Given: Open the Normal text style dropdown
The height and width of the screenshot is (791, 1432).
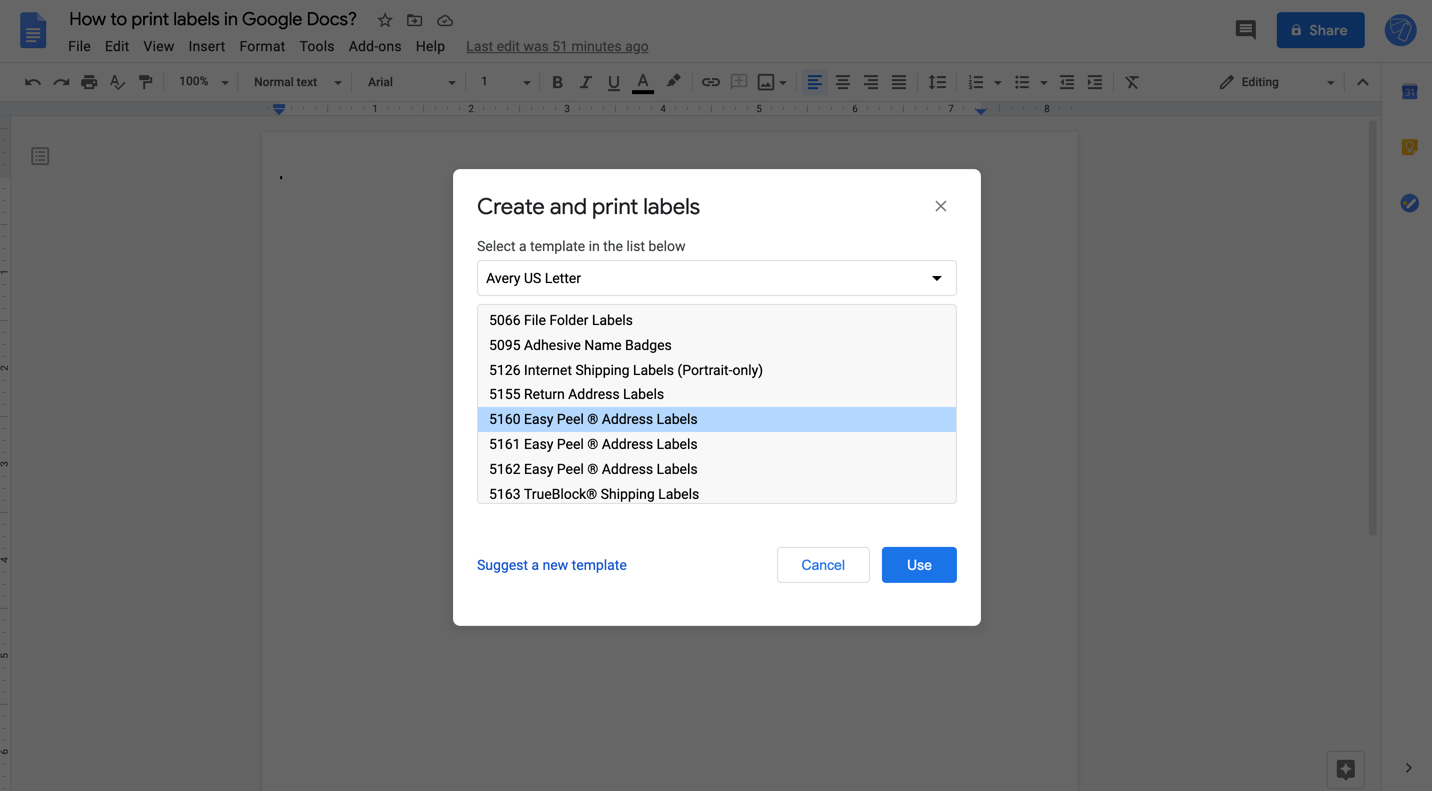Looking at the screenshot, I should coord(297,82).
